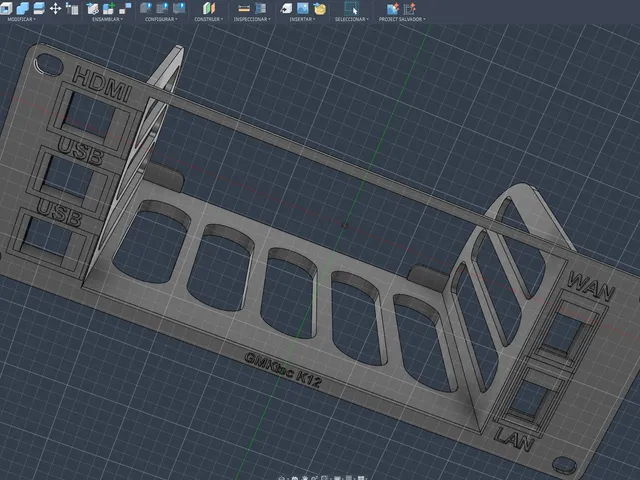Select the LAN text on the model
The height and width of the screenshot is (480, 640).
pos(514,439)
